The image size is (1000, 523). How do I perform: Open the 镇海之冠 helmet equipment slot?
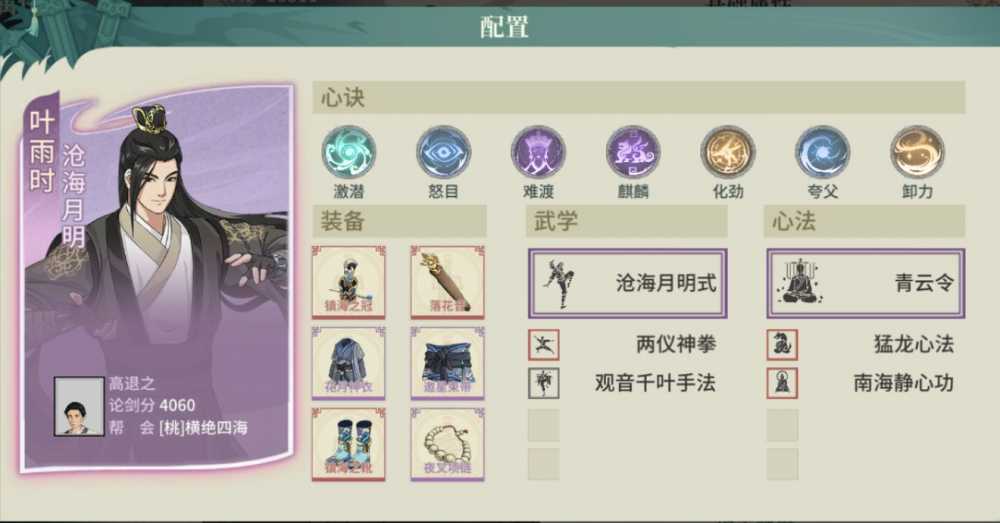pos(348,282)
